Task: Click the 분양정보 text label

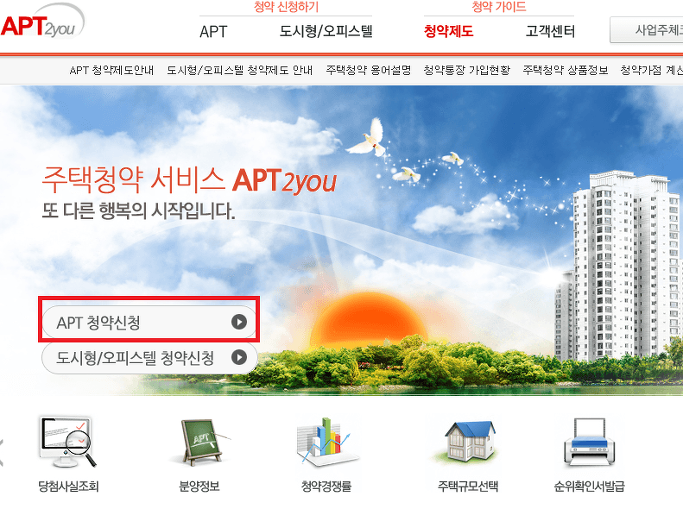Action: pyautogui.click(x=199, y=486)
